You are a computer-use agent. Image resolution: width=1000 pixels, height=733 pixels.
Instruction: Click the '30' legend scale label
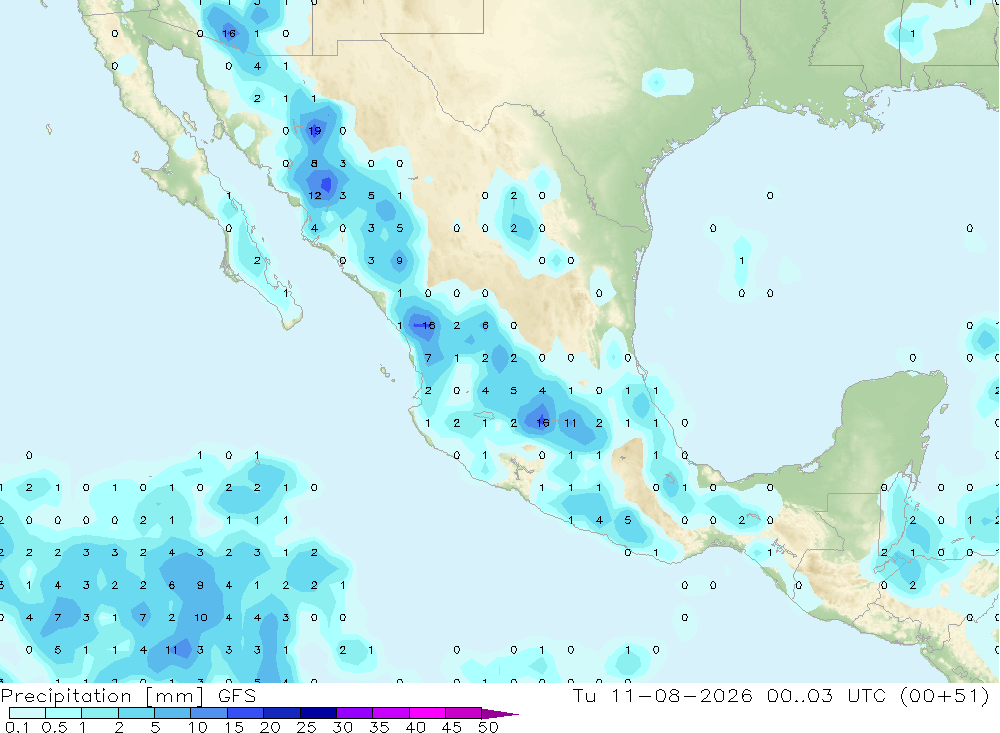tap(342, 727)
